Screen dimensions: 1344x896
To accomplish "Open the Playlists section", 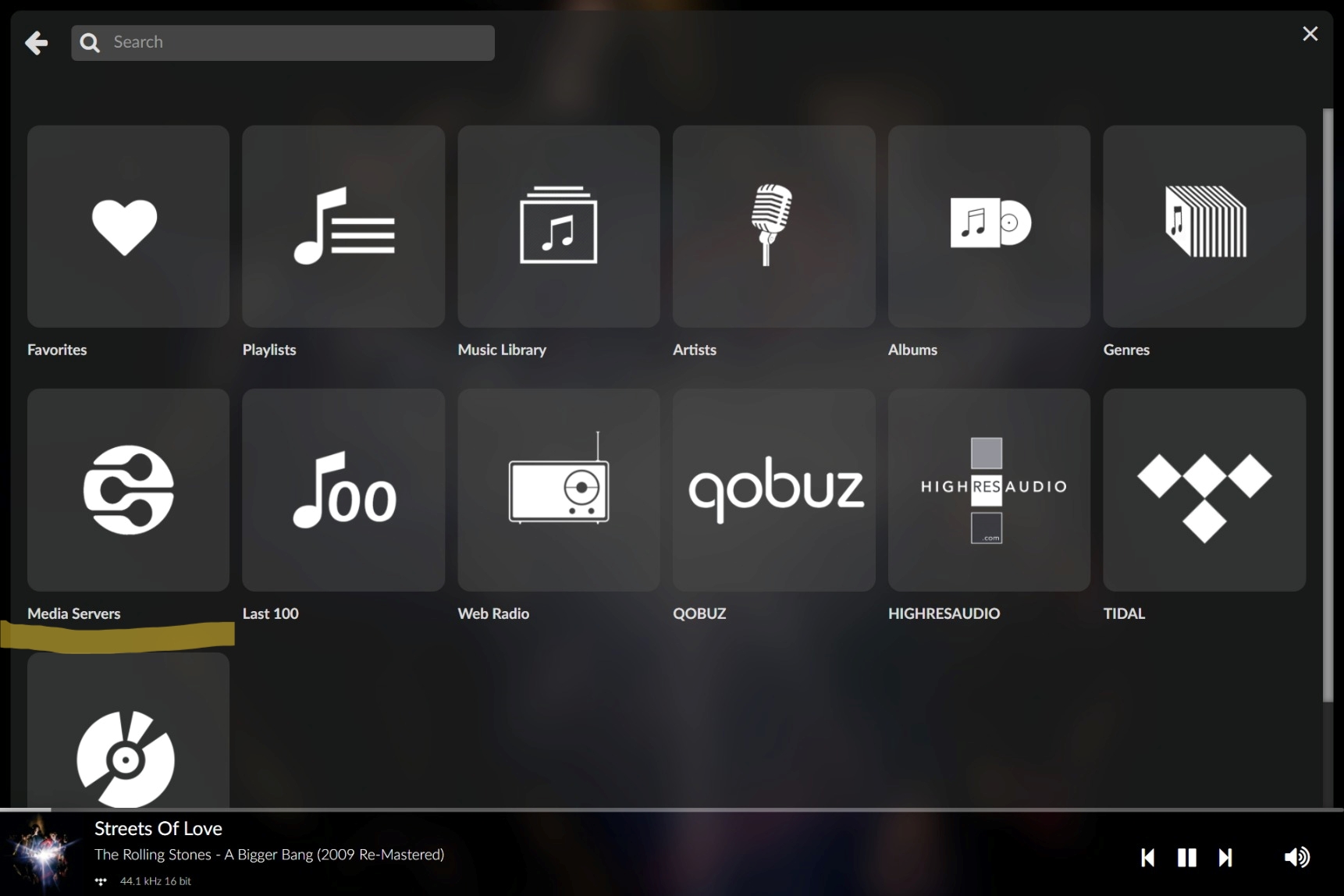I will click(x=343, y=226).
